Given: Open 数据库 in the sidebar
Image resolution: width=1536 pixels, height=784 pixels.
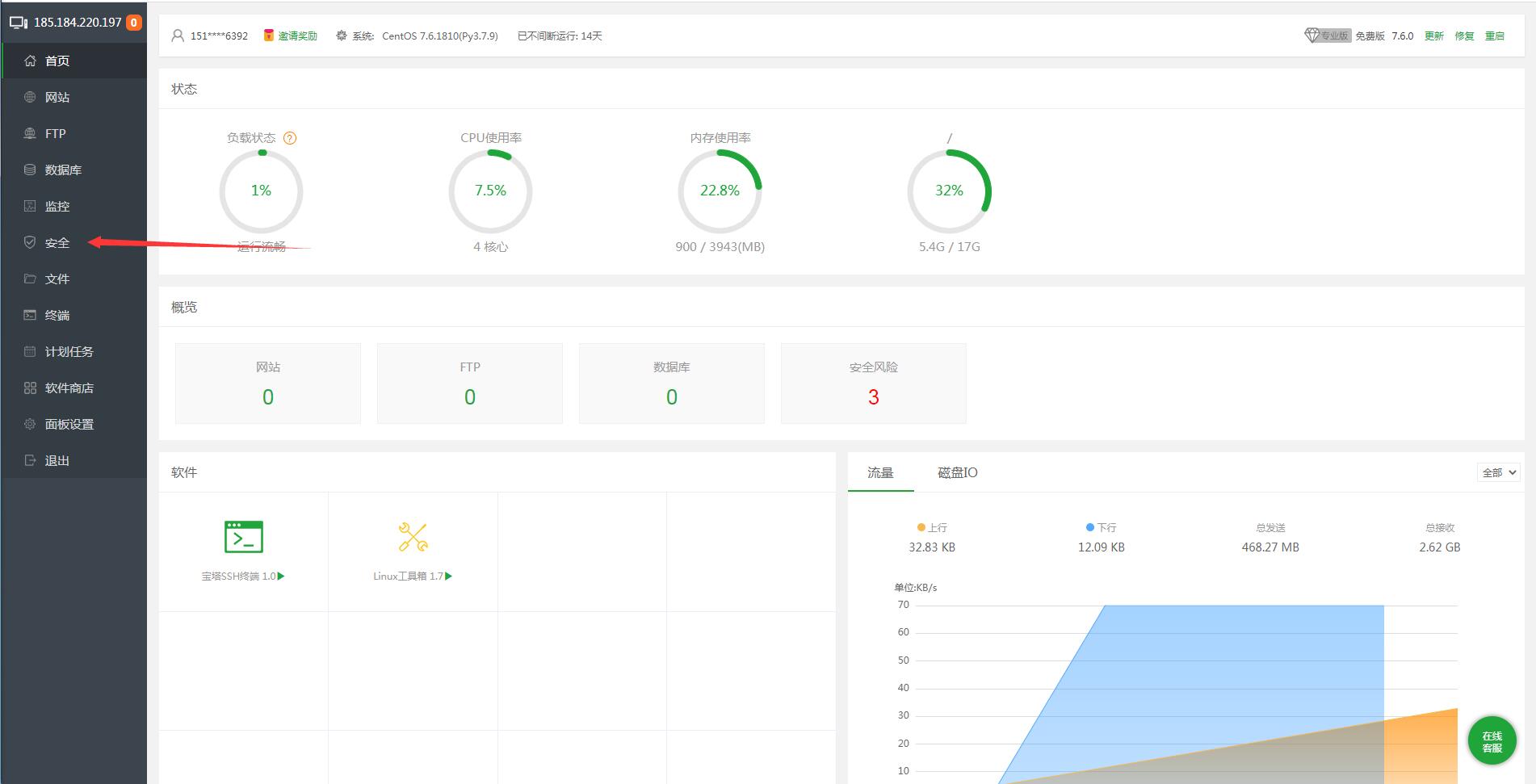Looking at the screenshot, I should (x=63, y=170).
